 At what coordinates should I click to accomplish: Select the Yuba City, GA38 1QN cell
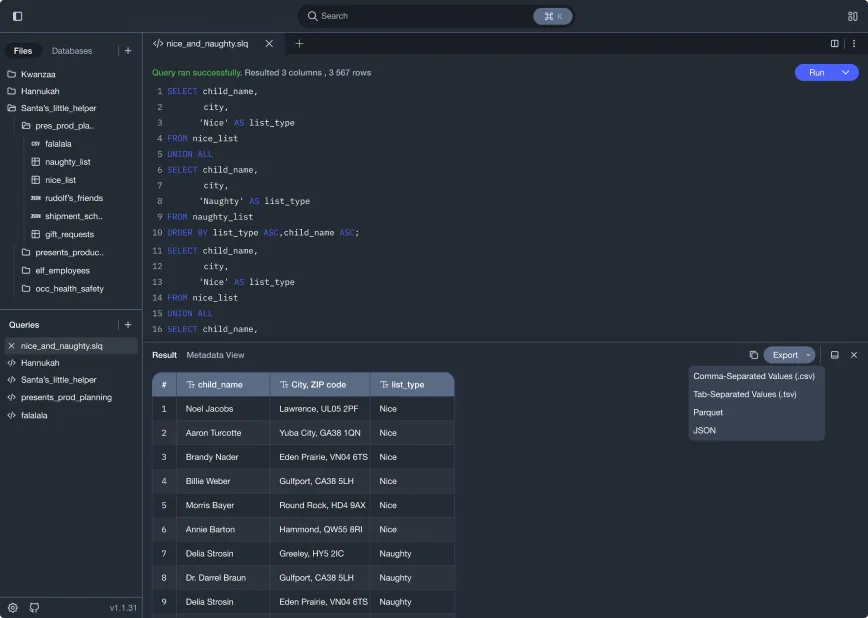coord(320,433)
